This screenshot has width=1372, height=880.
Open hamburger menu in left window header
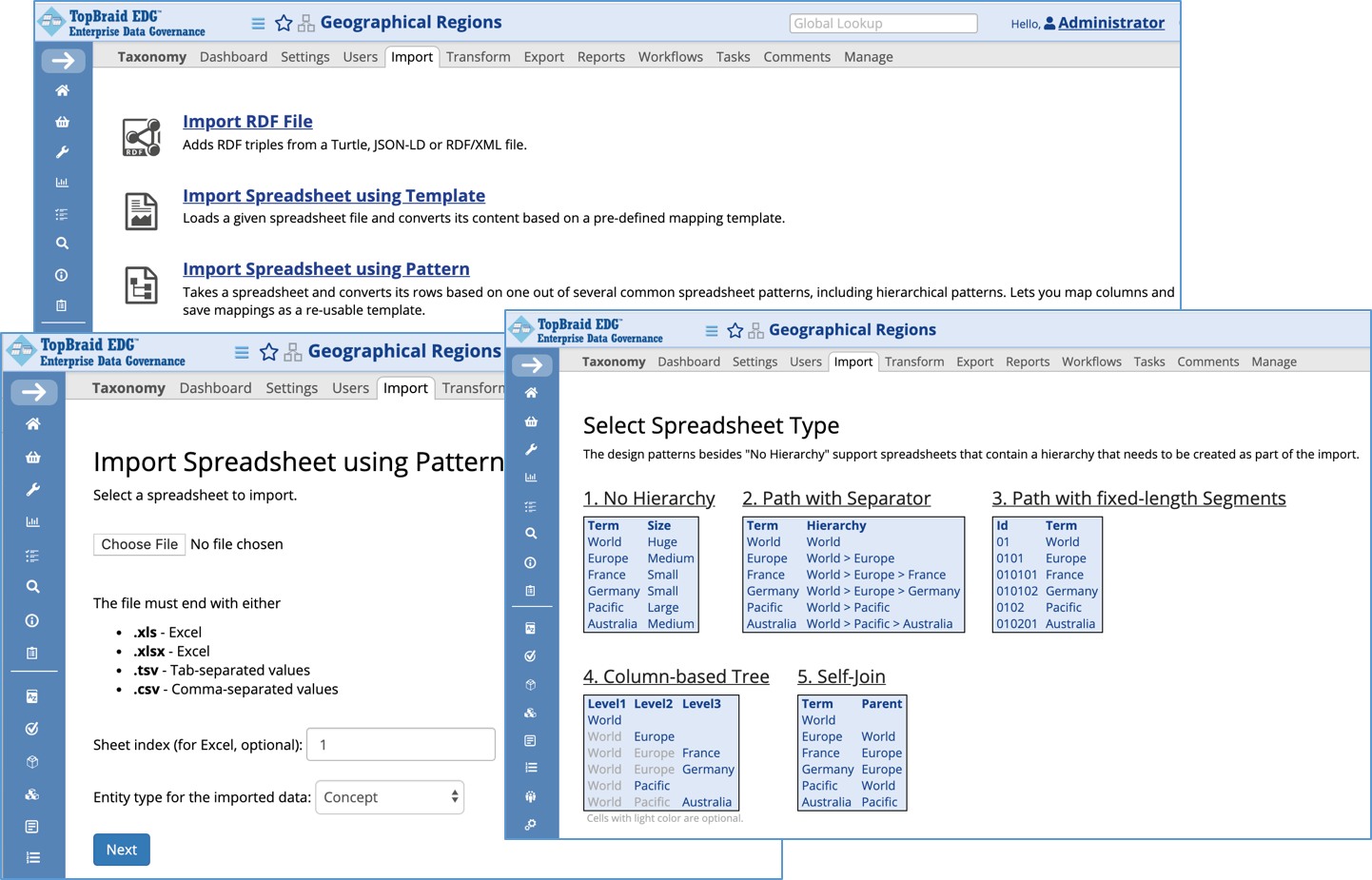click(242, 352)
